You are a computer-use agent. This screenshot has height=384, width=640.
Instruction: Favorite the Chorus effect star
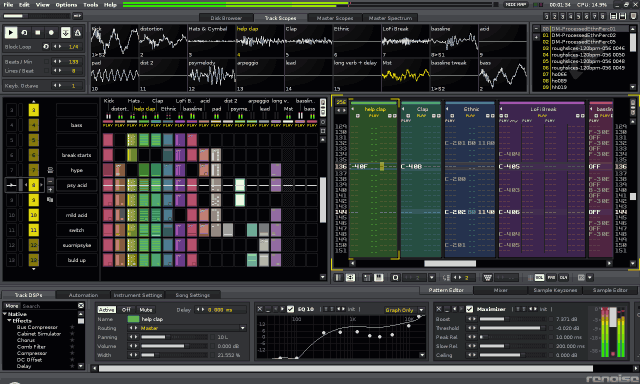72,340
